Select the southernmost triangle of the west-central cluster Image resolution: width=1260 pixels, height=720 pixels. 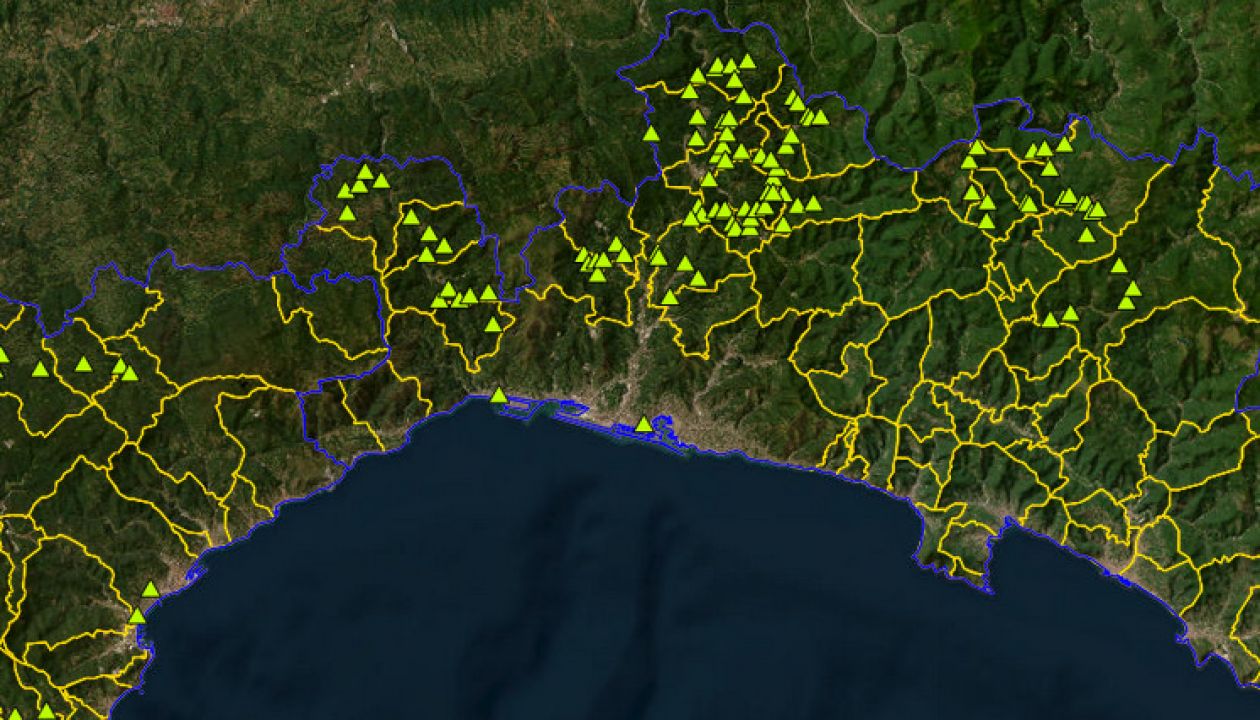493,325
